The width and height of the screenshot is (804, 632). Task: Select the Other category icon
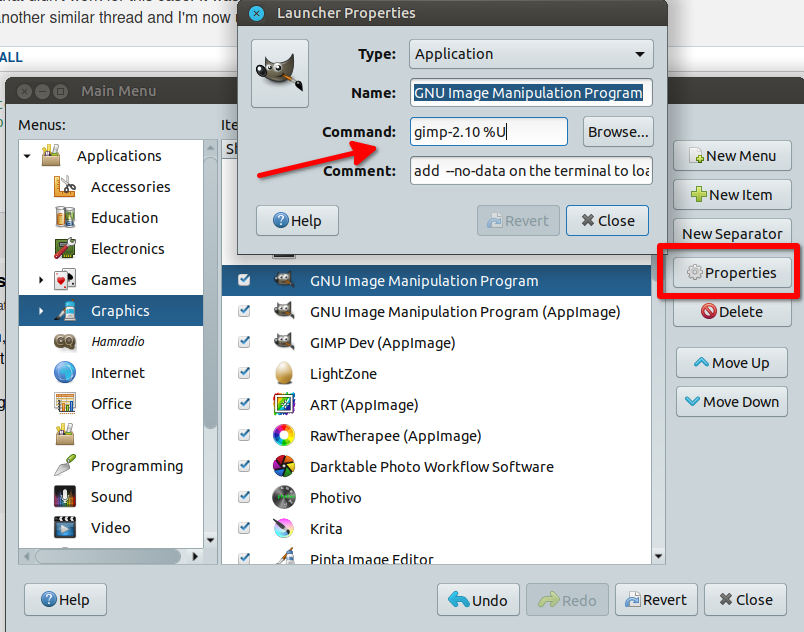[x=65, y=435]
